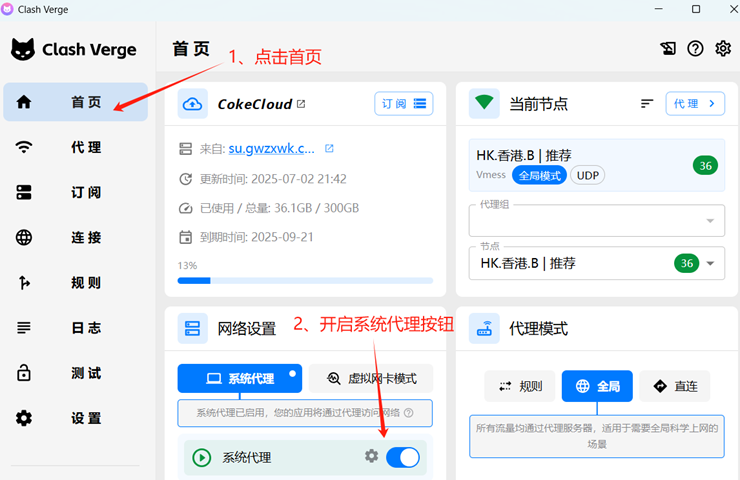Open the 代理 proxies page in sidebar
The width and height of the screenshot is (740, 480).
(x=76, y=147)
